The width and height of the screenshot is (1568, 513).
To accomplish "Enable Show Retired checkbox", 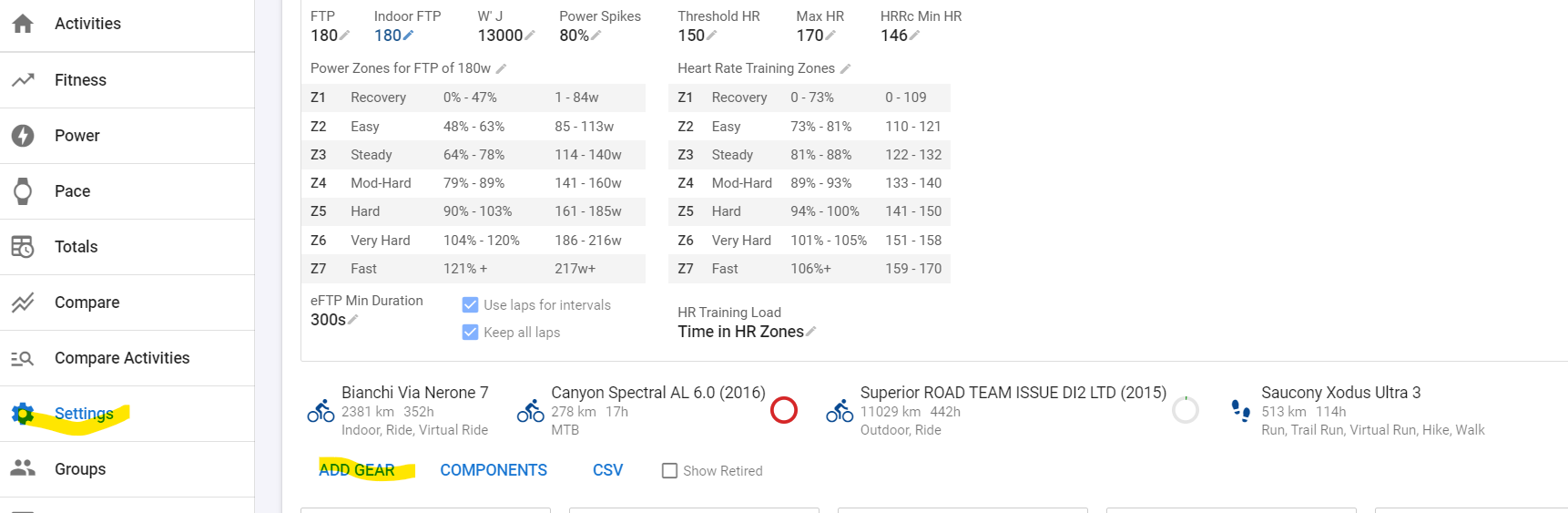I will click(x=670, y=471).
